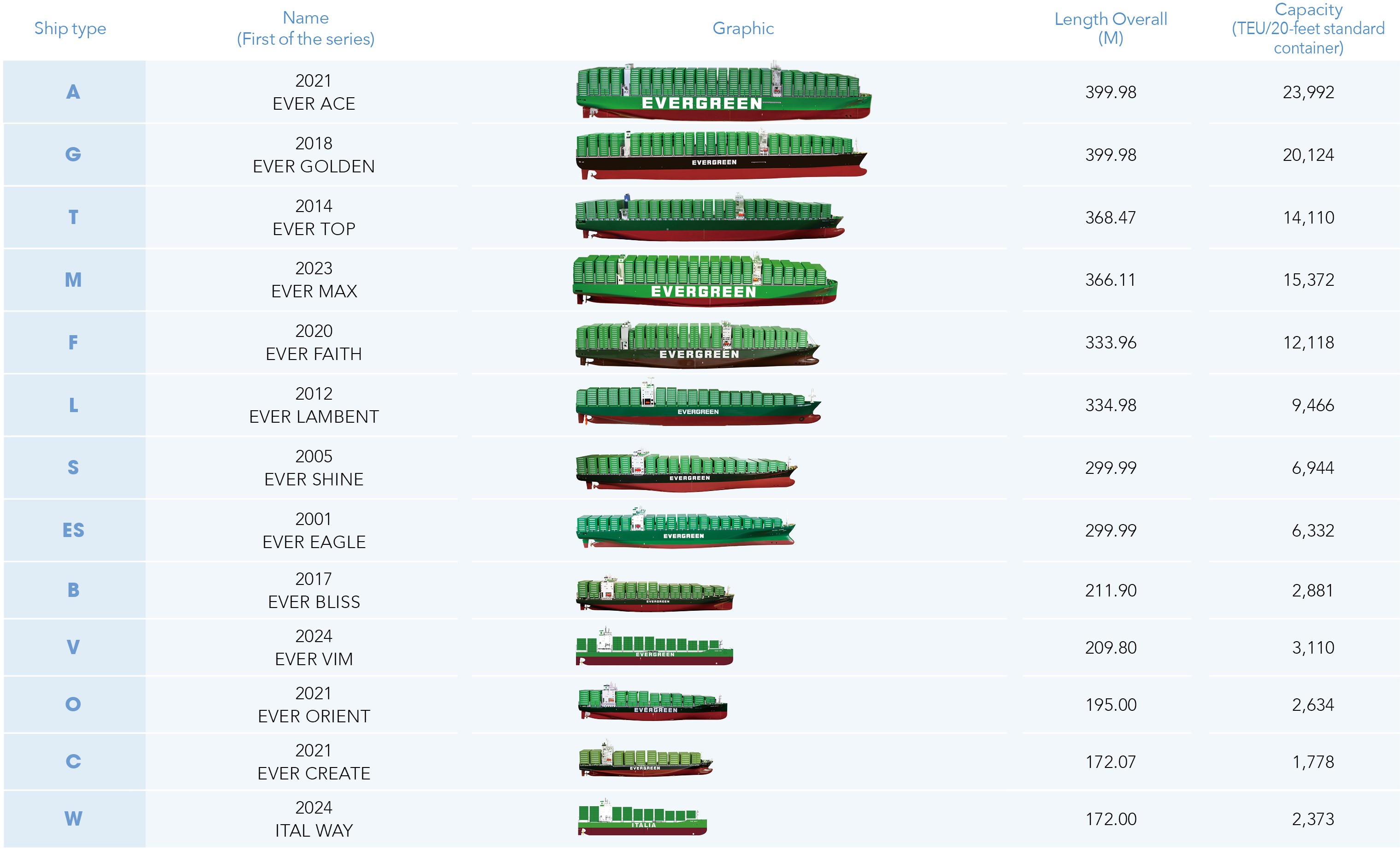Image resolution: width=1400 pixels, height=850 pixels.
Task: Select the 23,992 capacity value
Action: (x=1308, y=92)
